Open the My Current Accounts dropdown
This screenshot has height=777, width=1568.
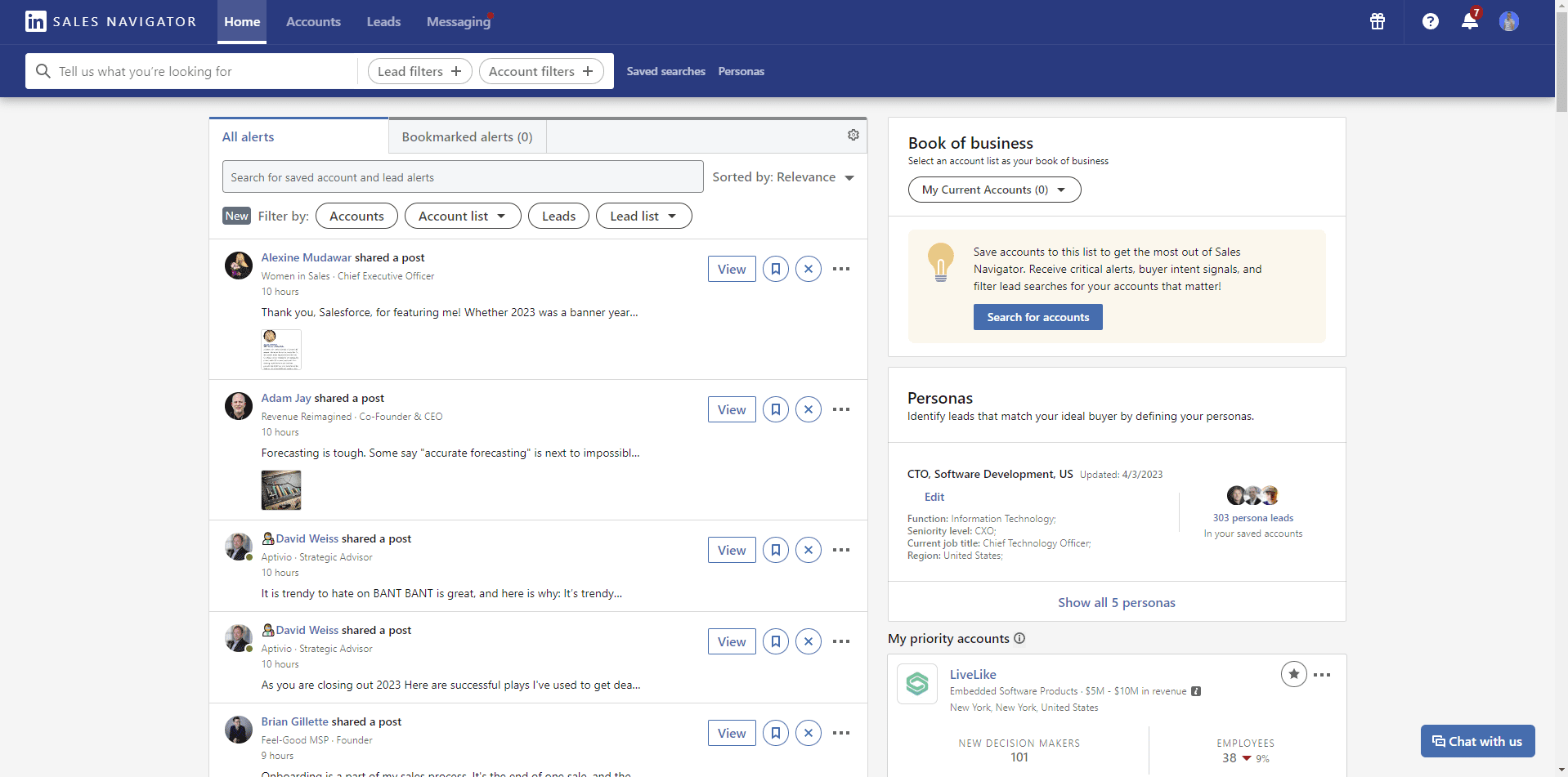point(994,190)
